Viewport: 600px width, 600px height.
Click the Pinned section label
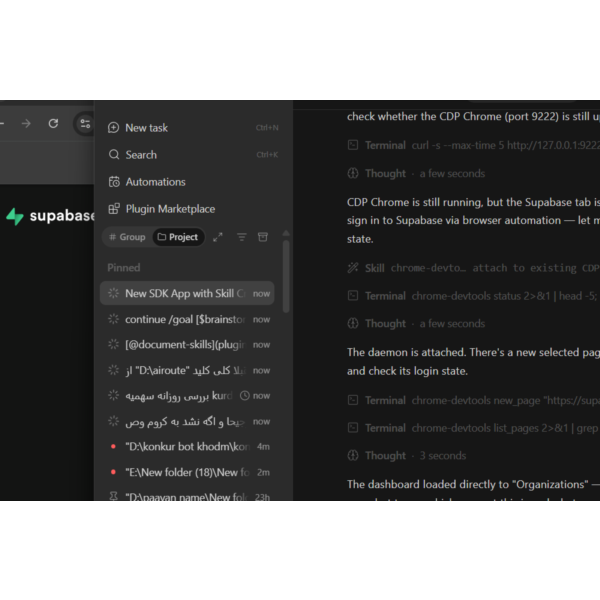pos(124,267)
